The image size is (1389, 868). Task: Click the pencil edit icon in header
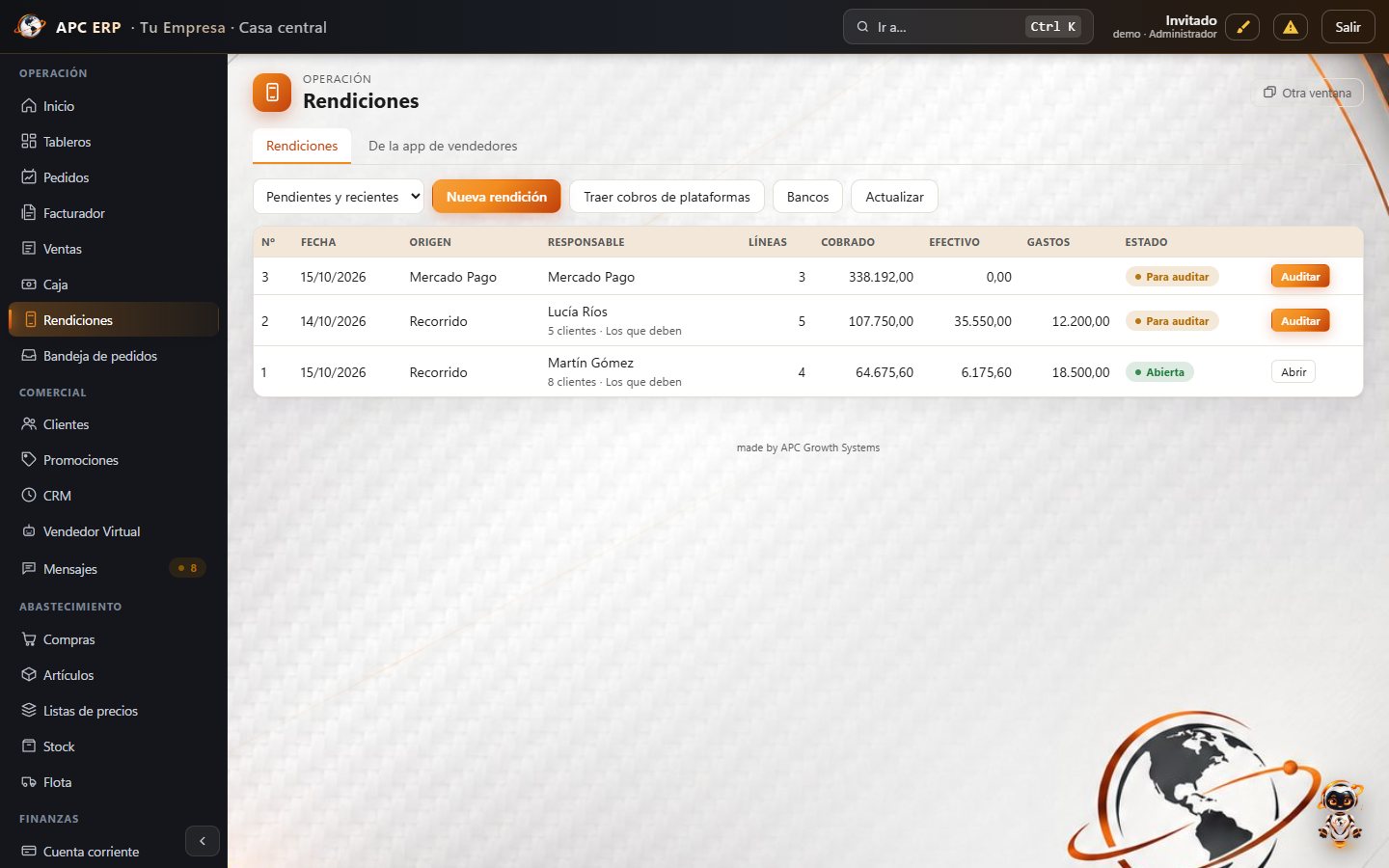(x=1242, y=27)
